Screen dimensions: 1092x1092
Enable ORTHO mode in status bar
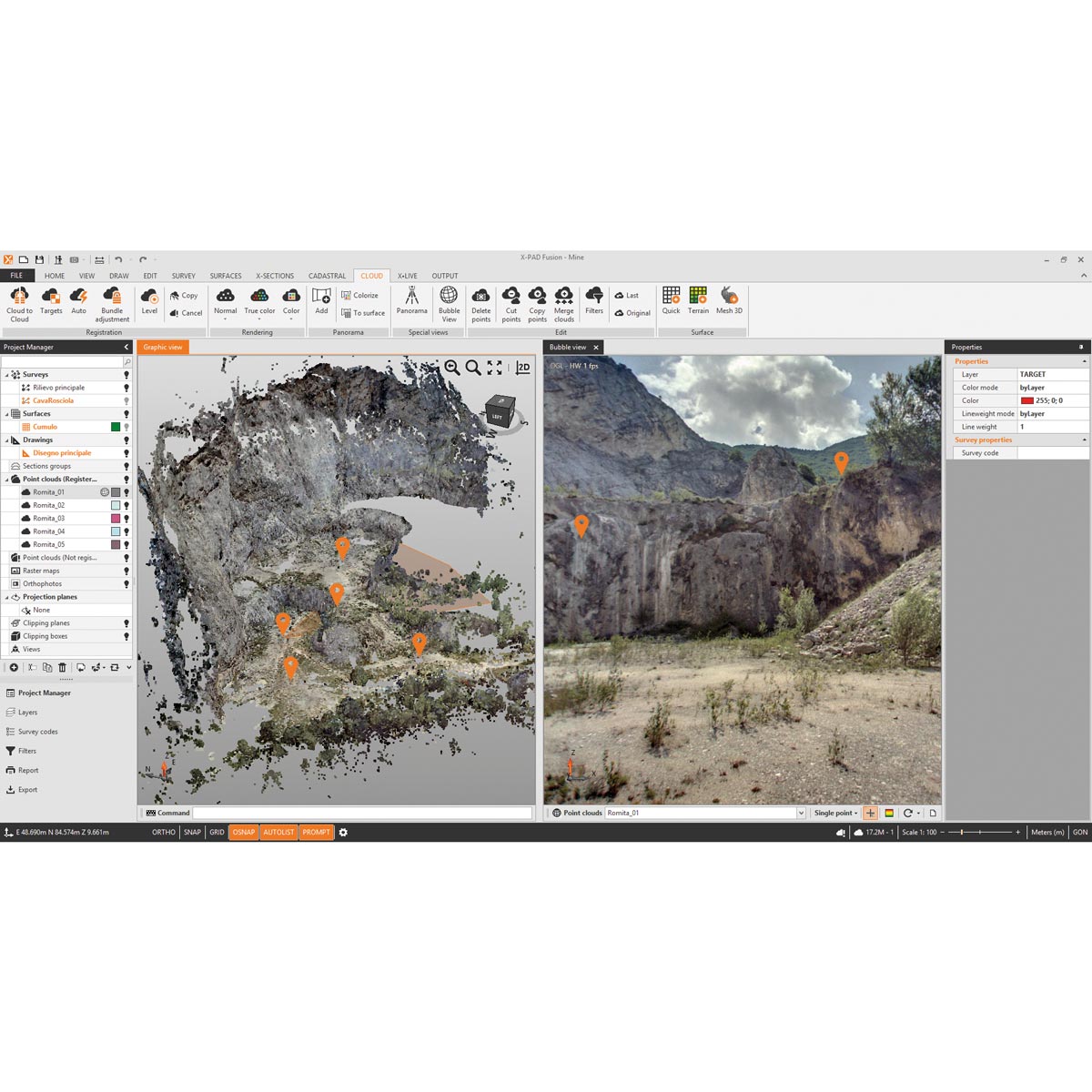[164, 832]
